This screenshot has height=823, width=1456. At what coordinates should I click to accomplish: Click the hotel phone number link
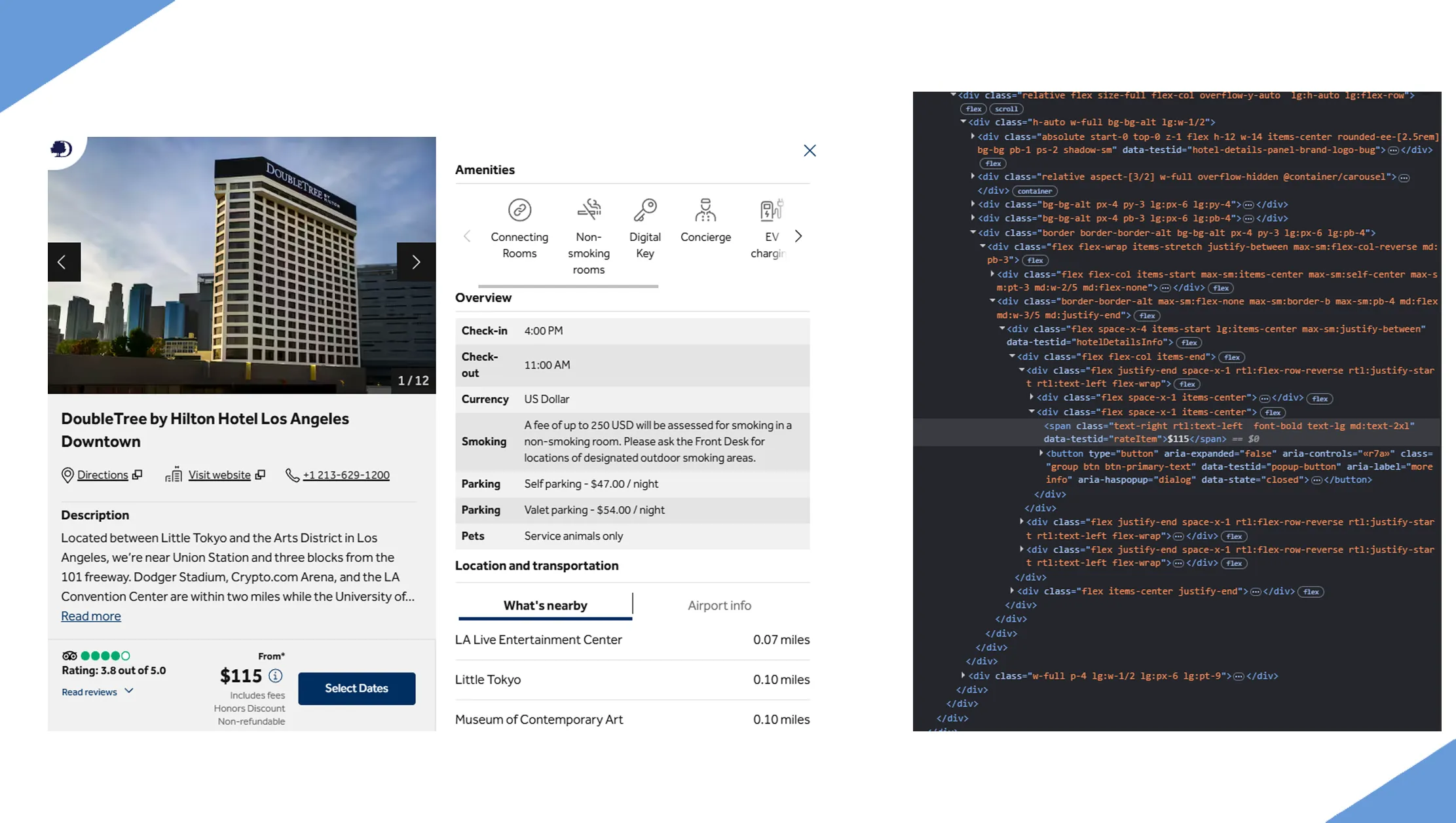[x=346, y=475]
